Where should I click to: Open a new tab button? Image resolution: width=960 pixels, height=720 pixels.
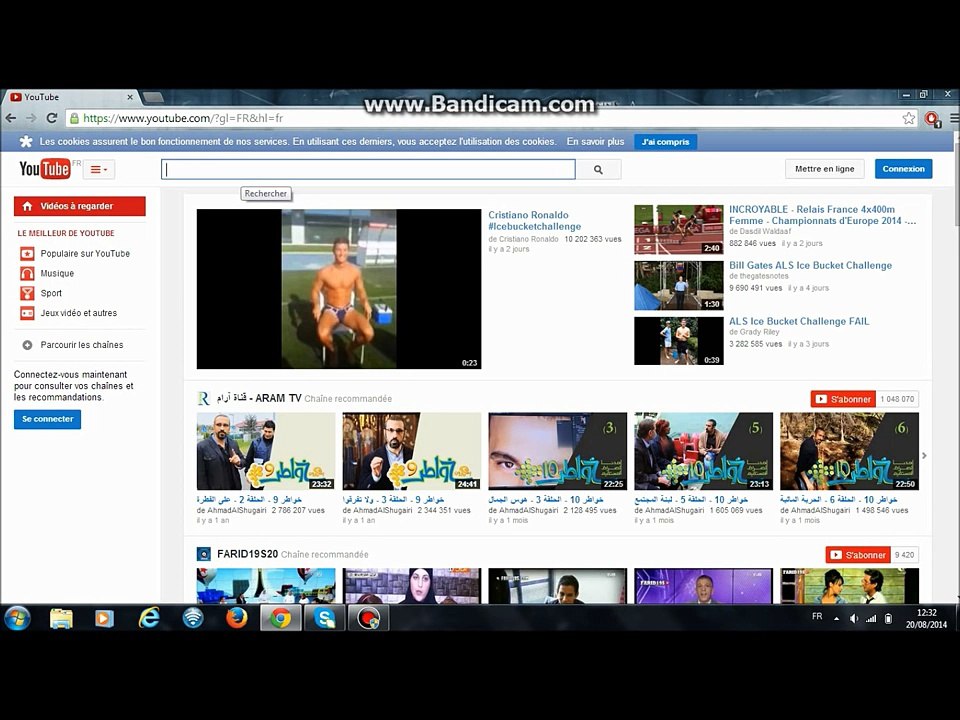click(153, 97)
